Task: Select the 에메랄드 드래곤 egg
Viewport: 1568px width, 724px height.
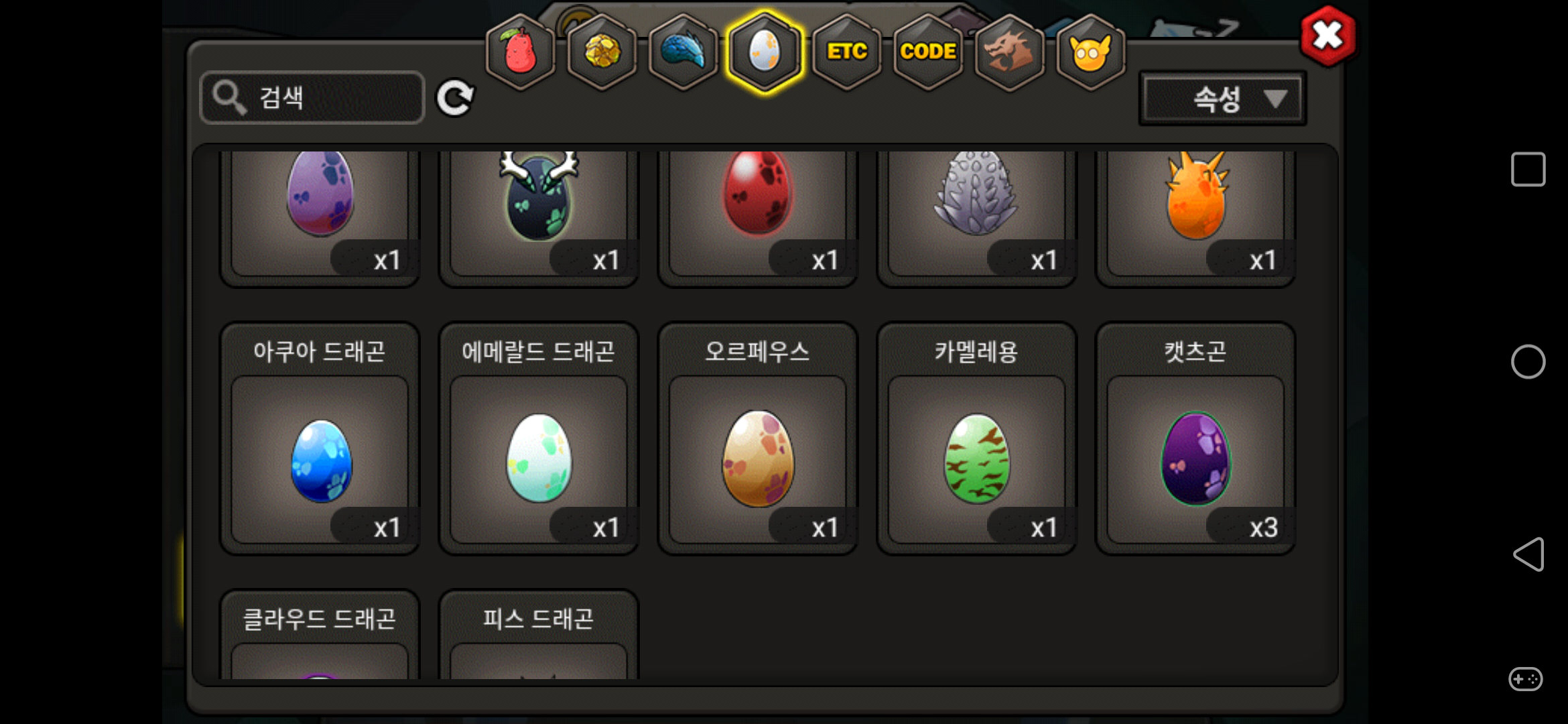Action: tap(539, 439)
